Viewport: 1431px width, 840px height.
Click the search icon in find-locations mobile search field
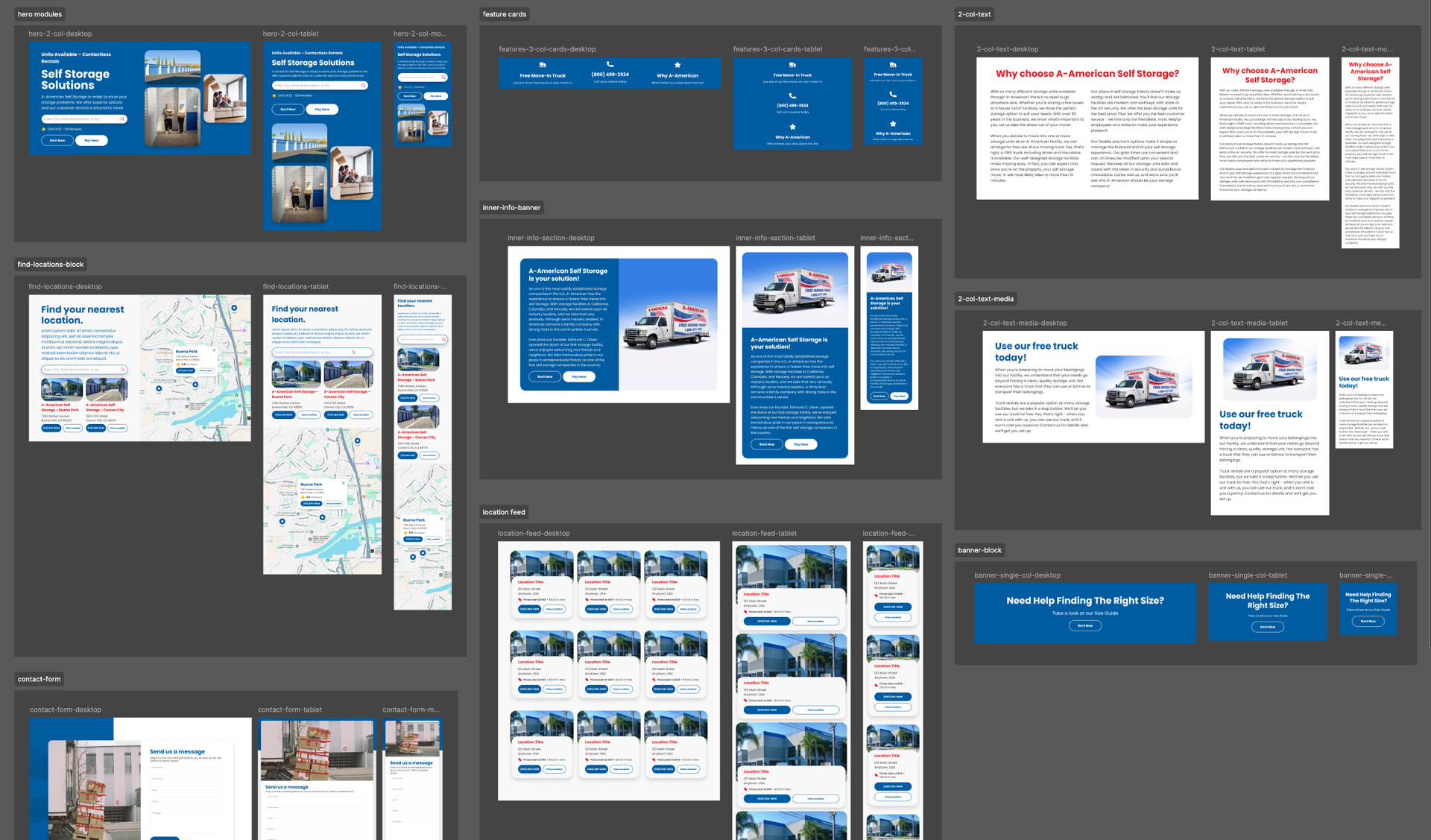pos(443,340)
